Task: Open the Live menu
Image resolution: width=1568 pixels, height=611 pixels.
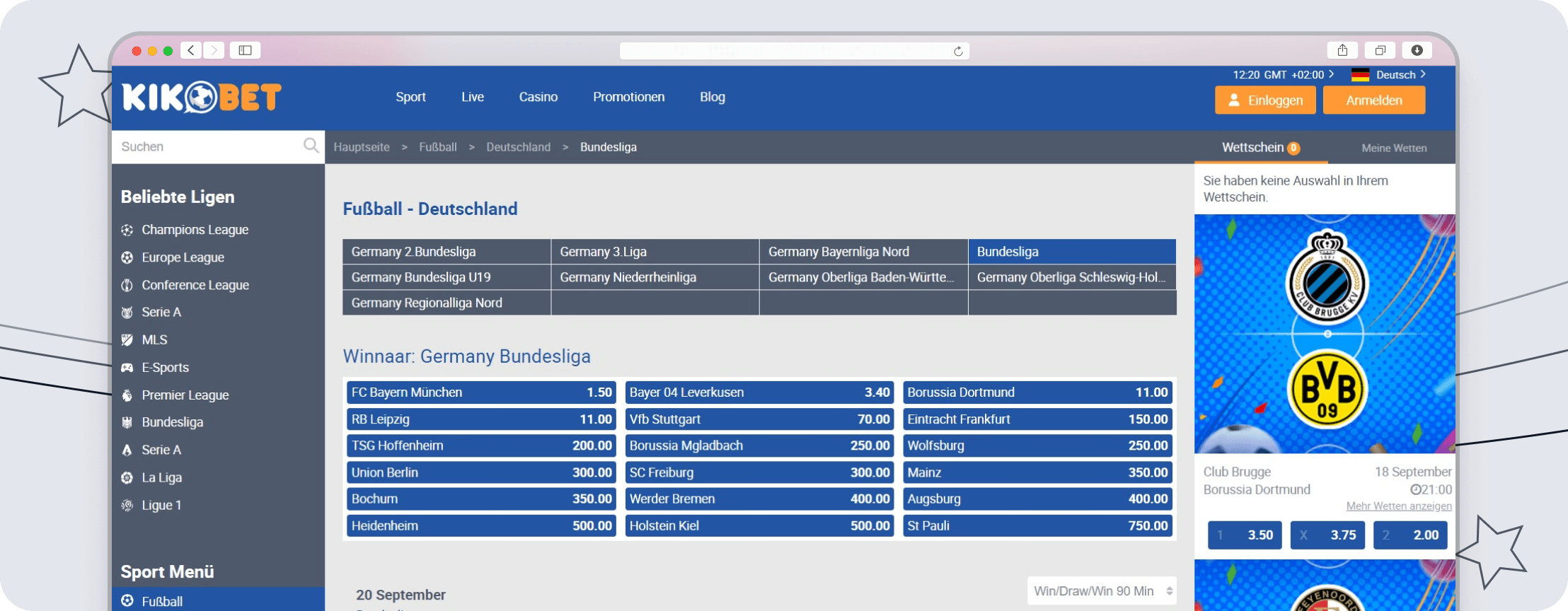Action: click(473, 97)
